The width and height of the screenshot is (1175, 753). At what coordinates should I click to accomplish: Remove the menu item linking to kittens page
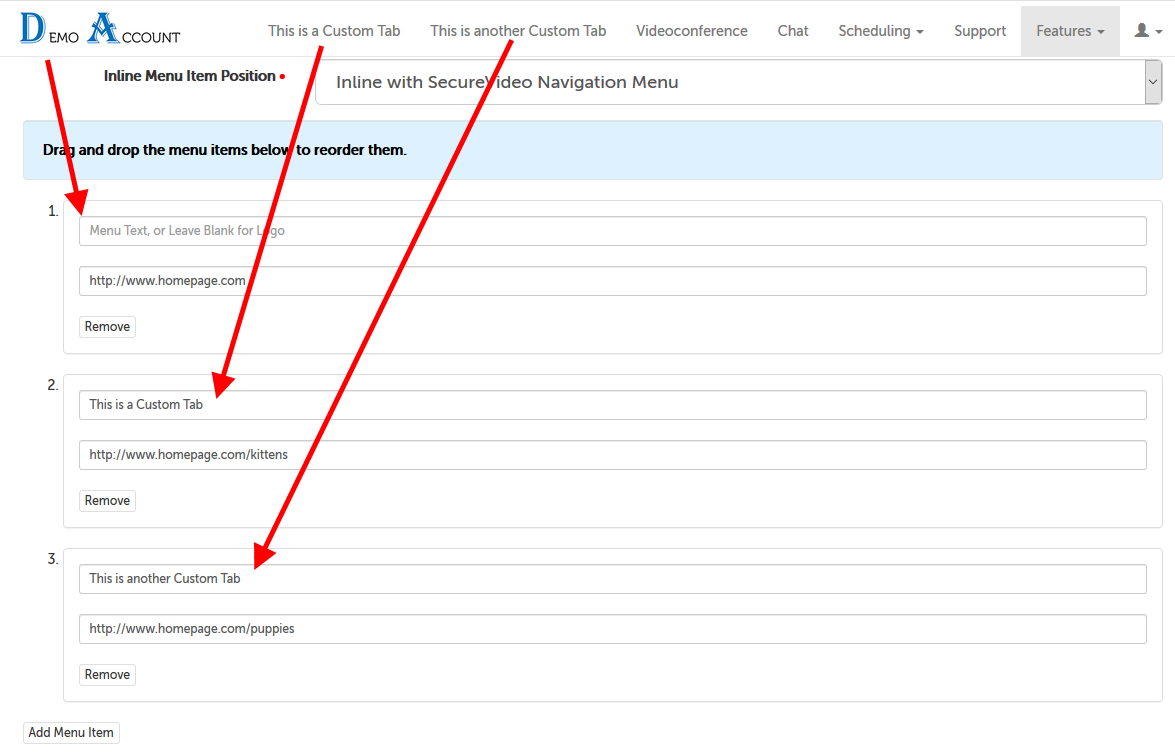click(106, 500)
